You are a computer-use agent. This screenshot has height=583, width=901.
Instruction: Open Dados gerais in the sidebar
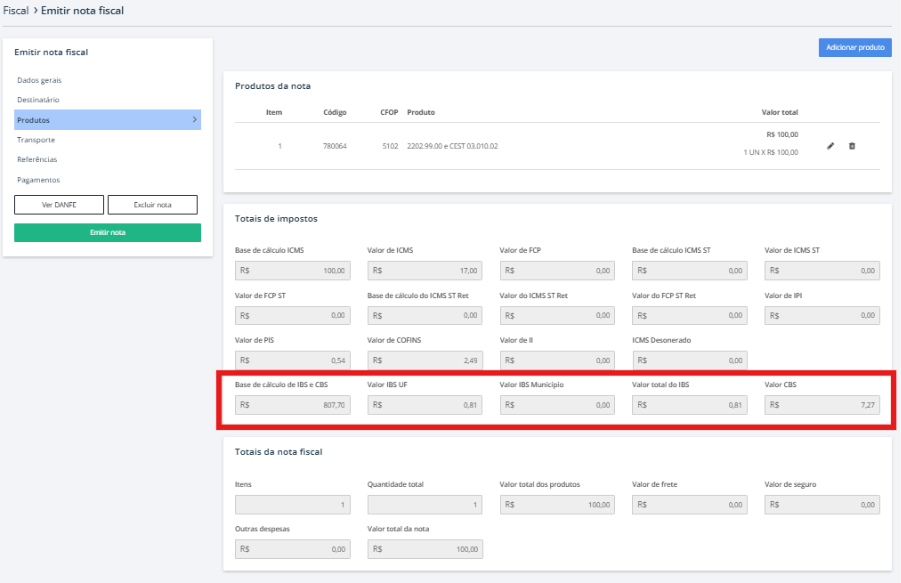point(40,80)
